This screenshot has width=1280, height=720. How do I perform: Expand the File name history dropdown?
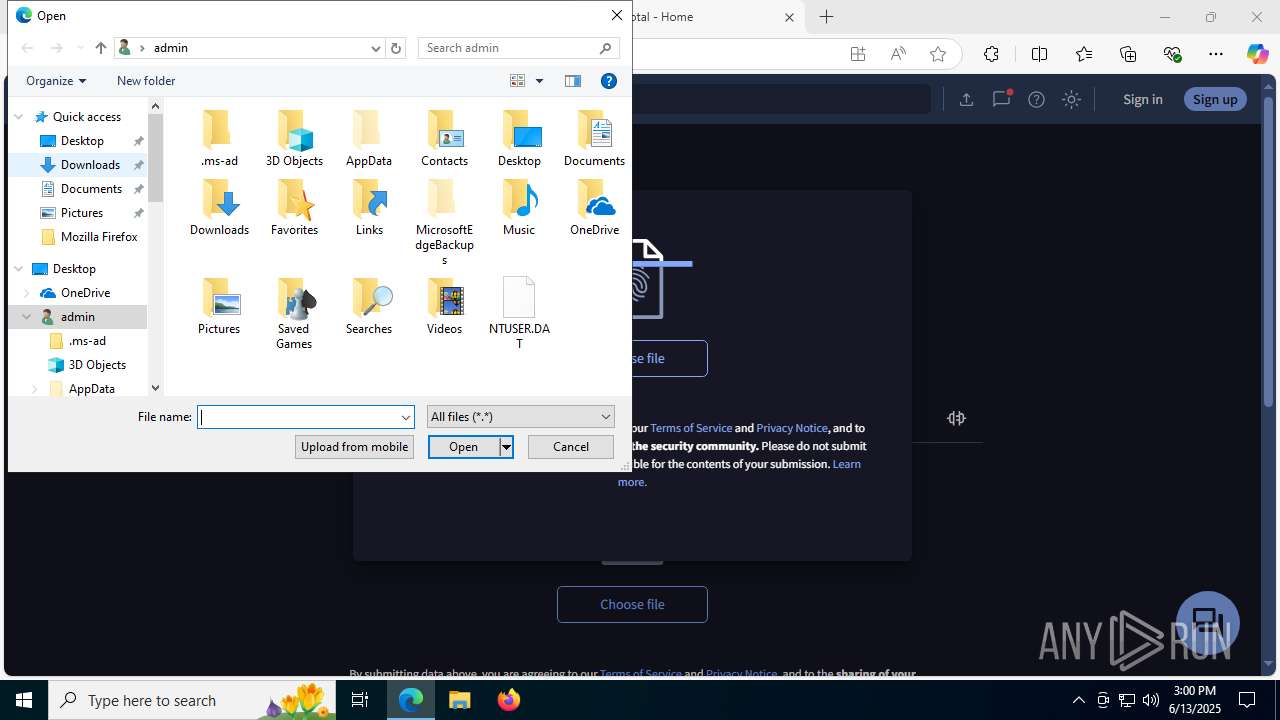pos(405,417)
